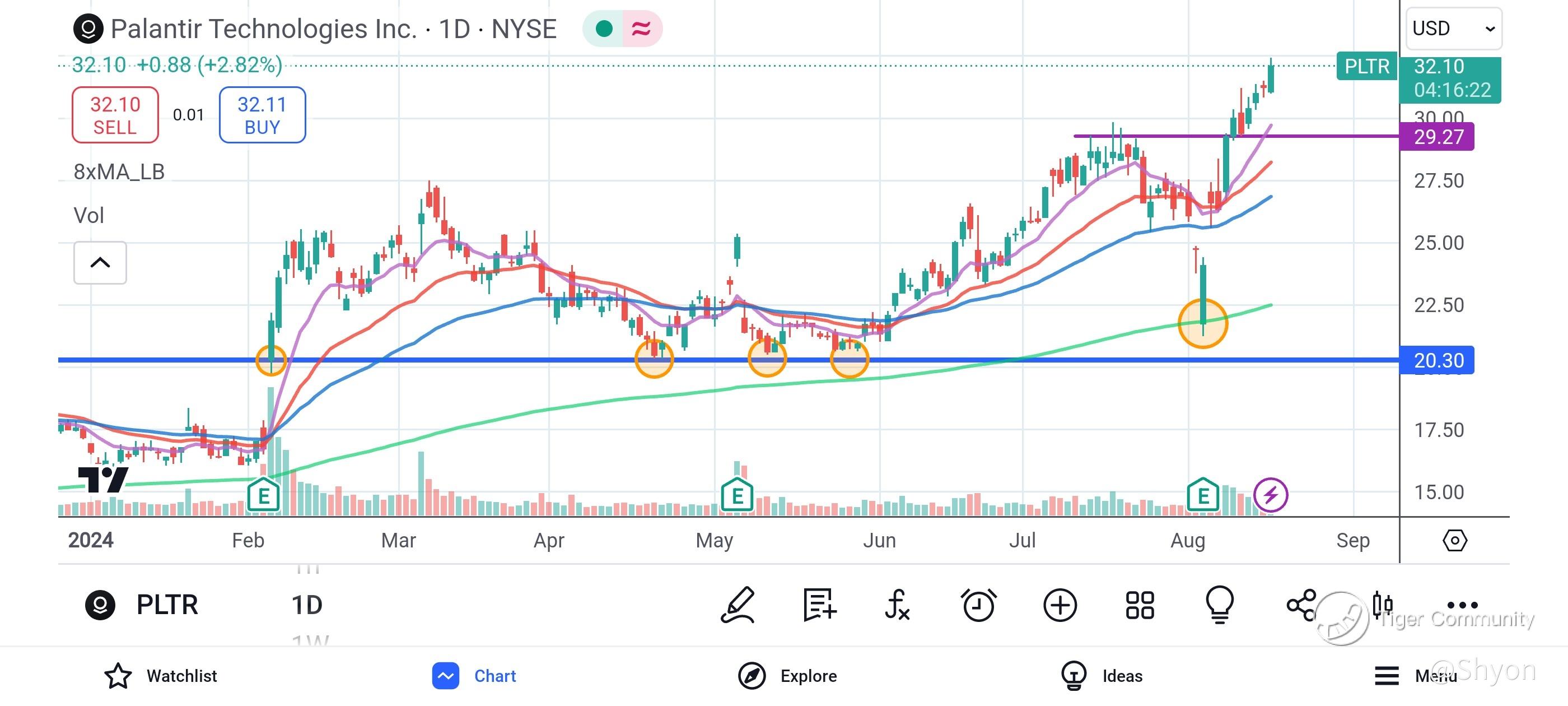
Task: Click the chart settings hexagon icon
Action: click(1454, 540)
